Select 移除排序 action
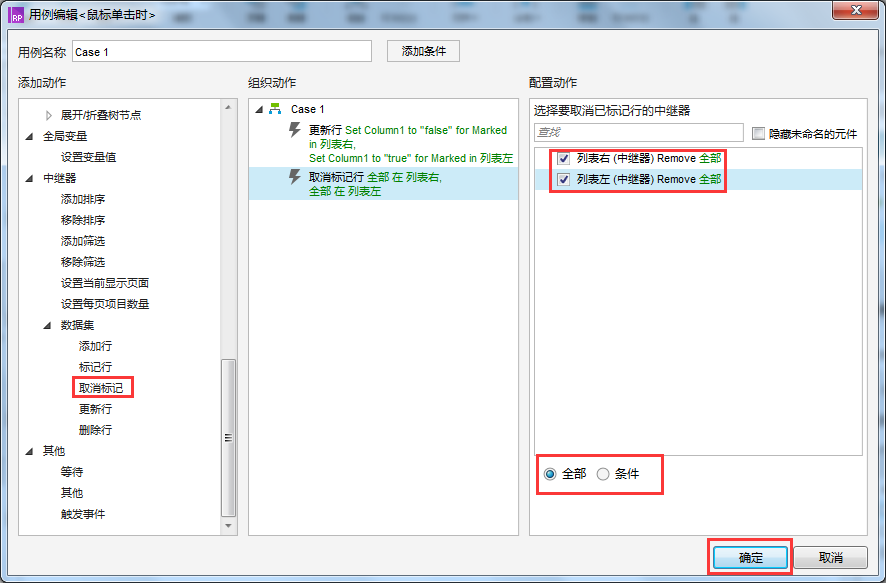The height and width of the screenshot is (583, 886). 83,220
